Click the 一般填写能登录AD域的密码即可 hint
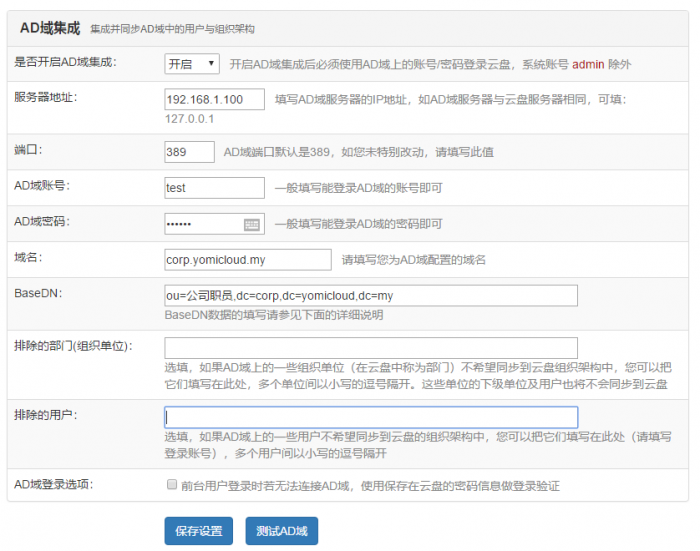 (x=358, y=224)
